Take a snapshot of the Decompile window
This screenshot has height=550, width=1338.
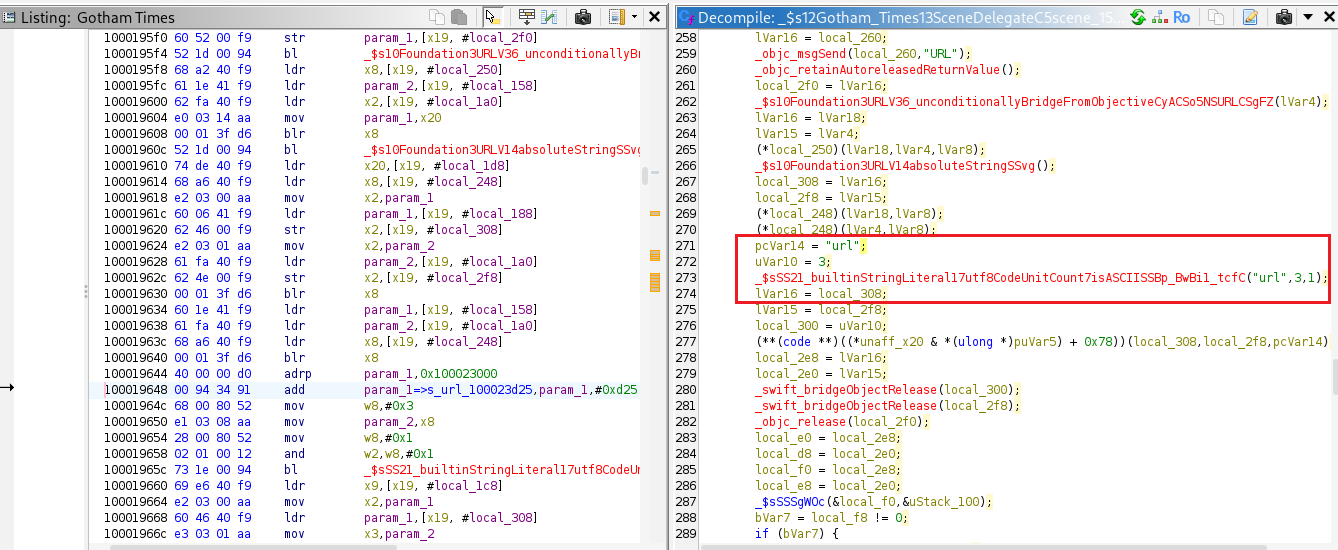tap(1284, 17)
